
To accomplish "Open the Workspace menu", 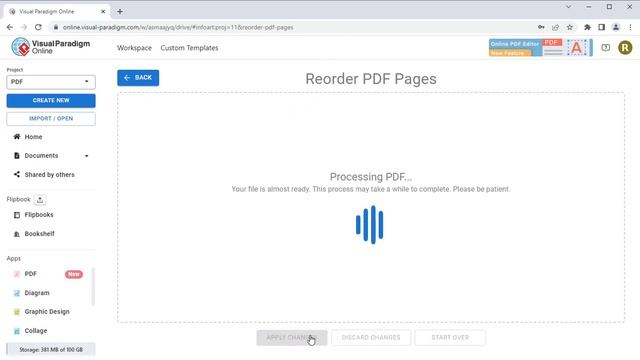I will point(134,48).
